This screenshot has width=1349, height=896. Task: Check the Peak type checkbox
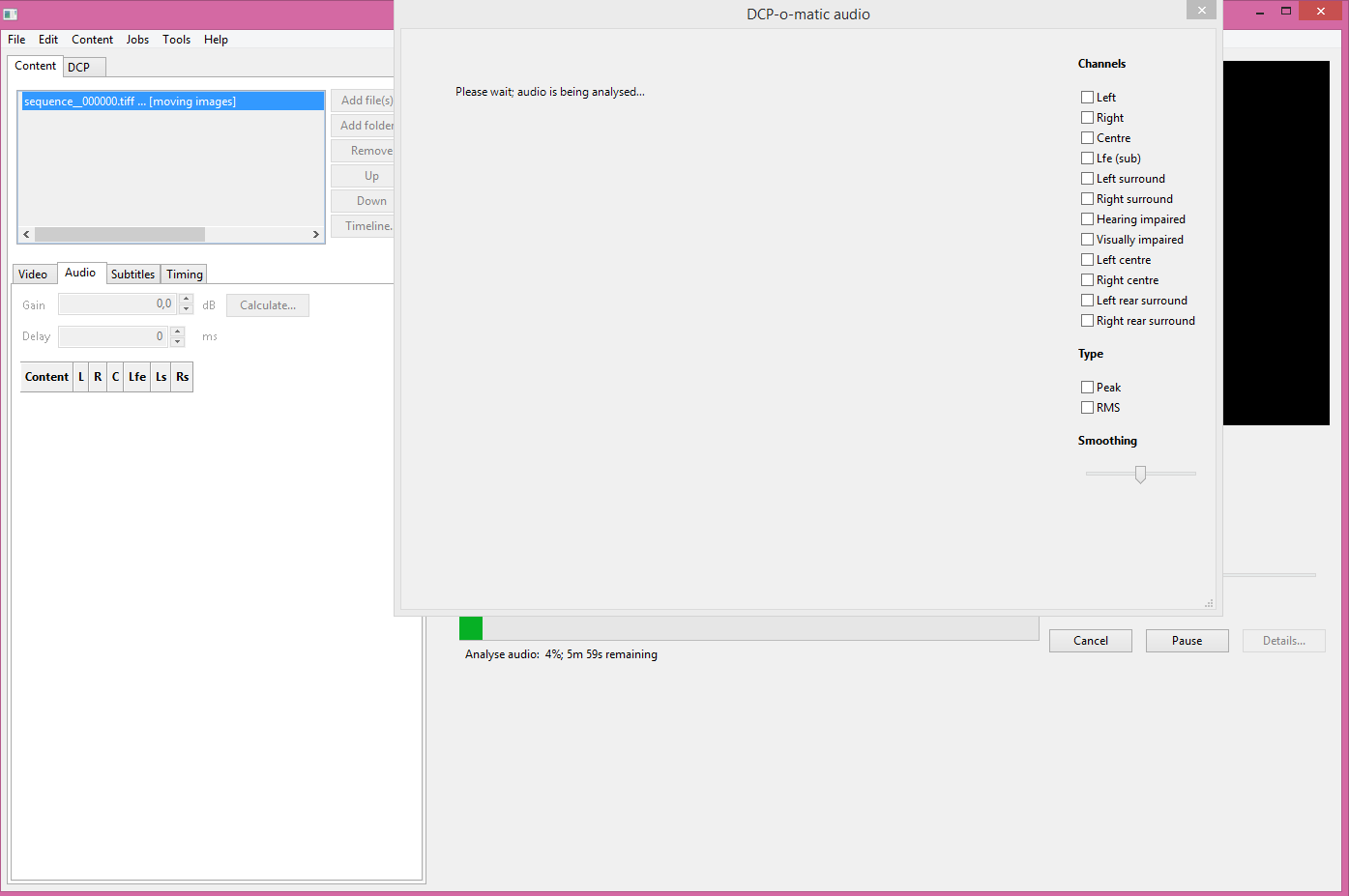pyautogui.click(x=1087, y=388)
